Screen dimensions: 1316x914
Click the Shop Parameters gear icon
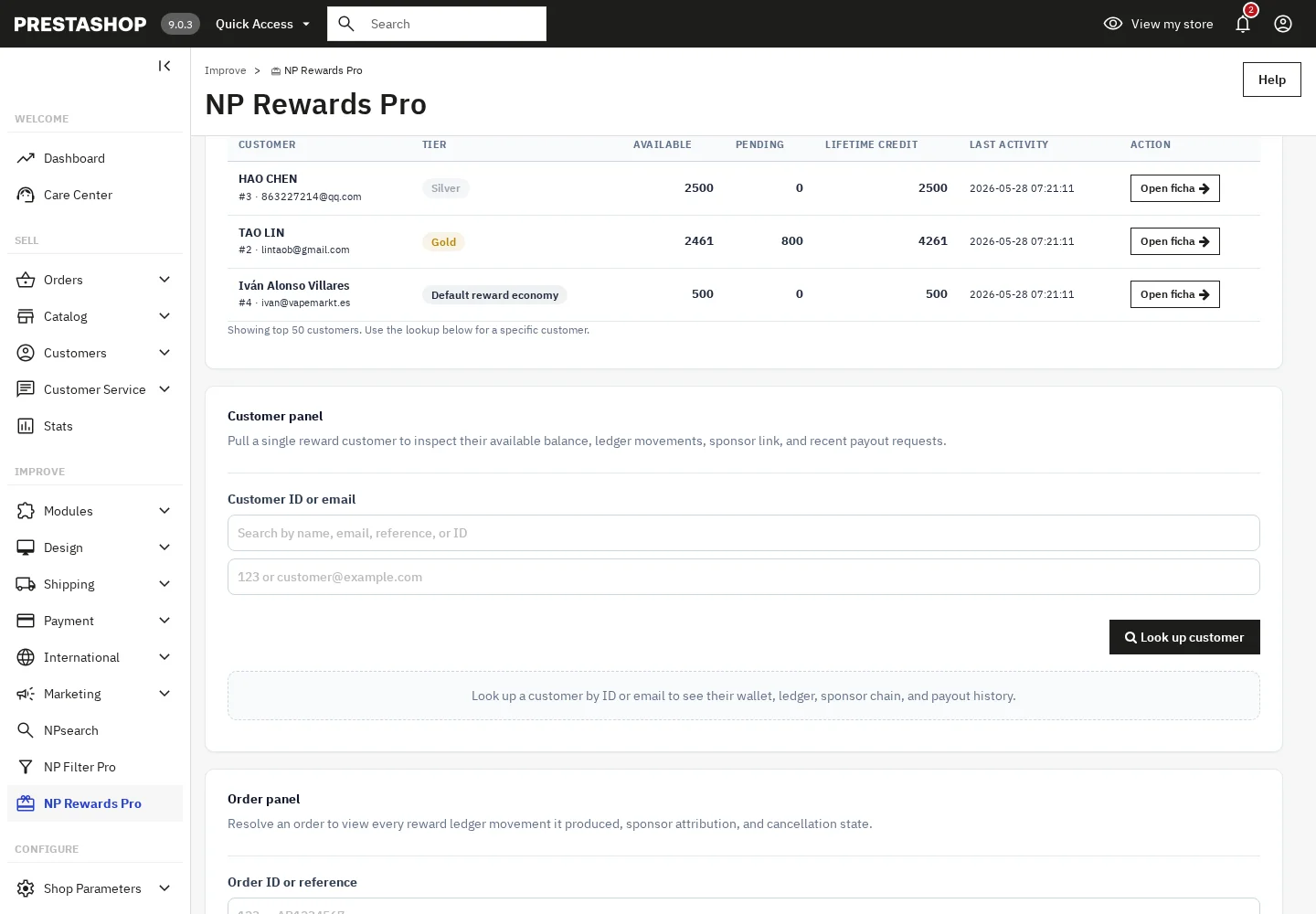[26, 888]
